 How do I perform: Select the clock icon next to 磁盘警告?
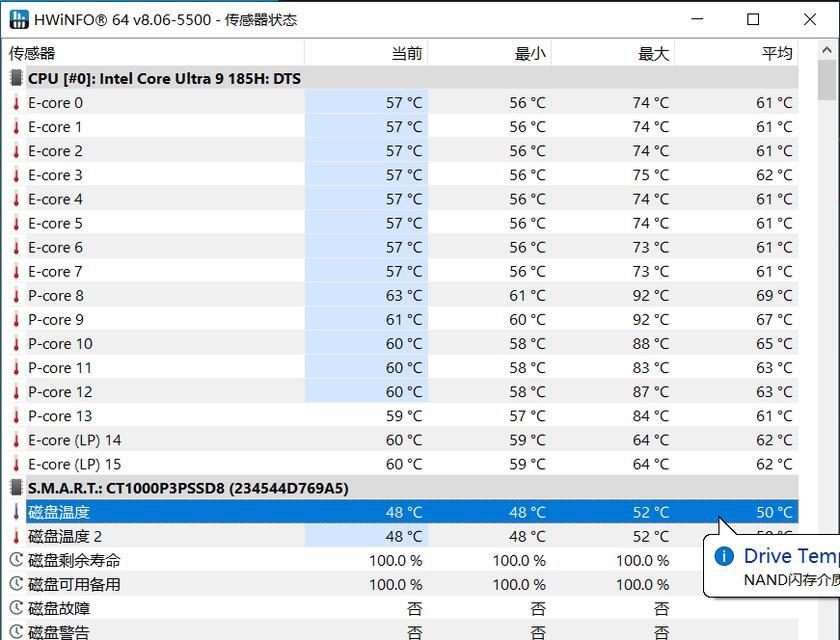pyautogui.click(x=16, y=633)
